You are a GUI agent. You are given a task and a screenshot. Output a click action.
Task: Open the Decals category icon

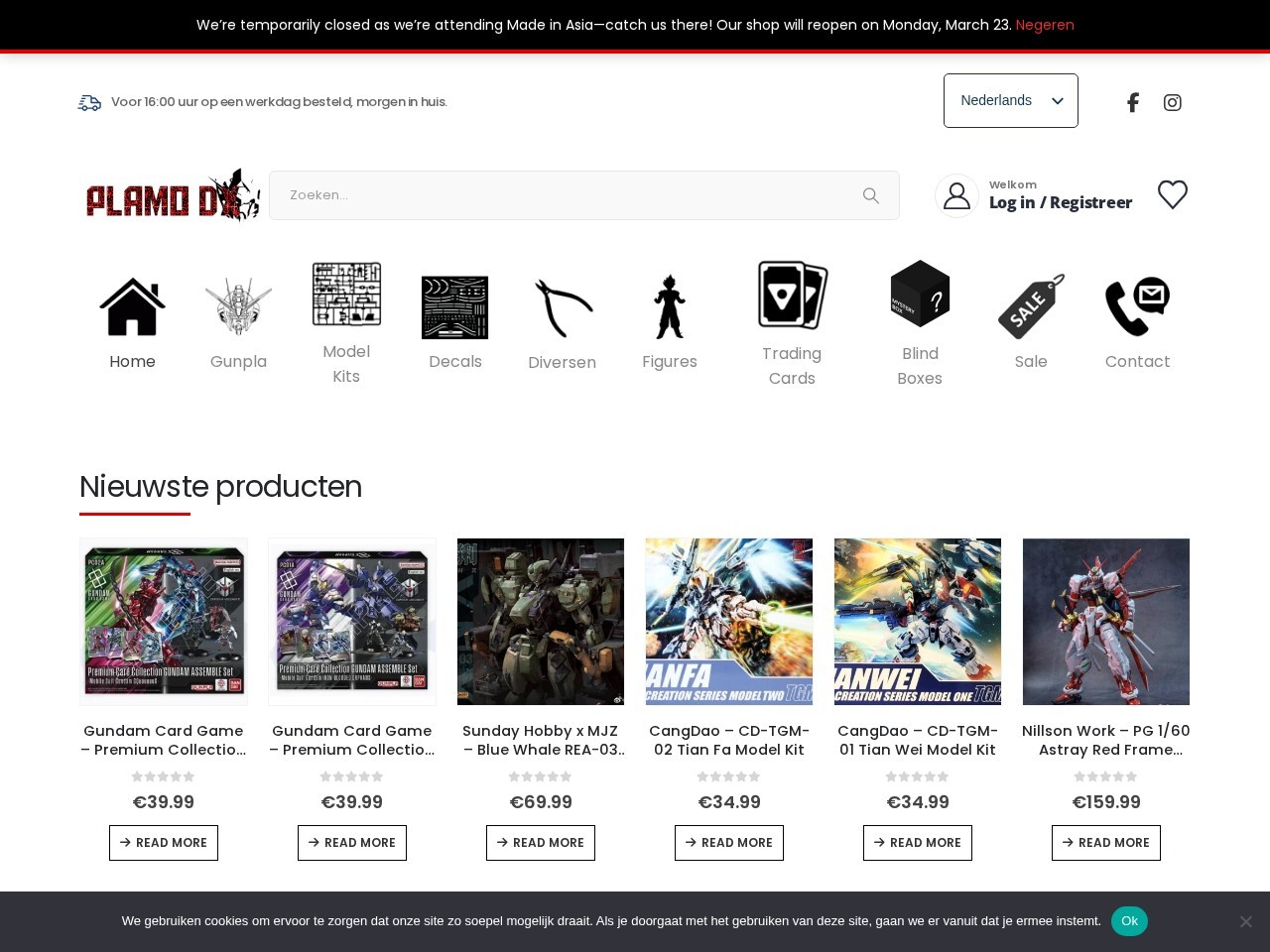pyautogui.click(x=454, y=307)
